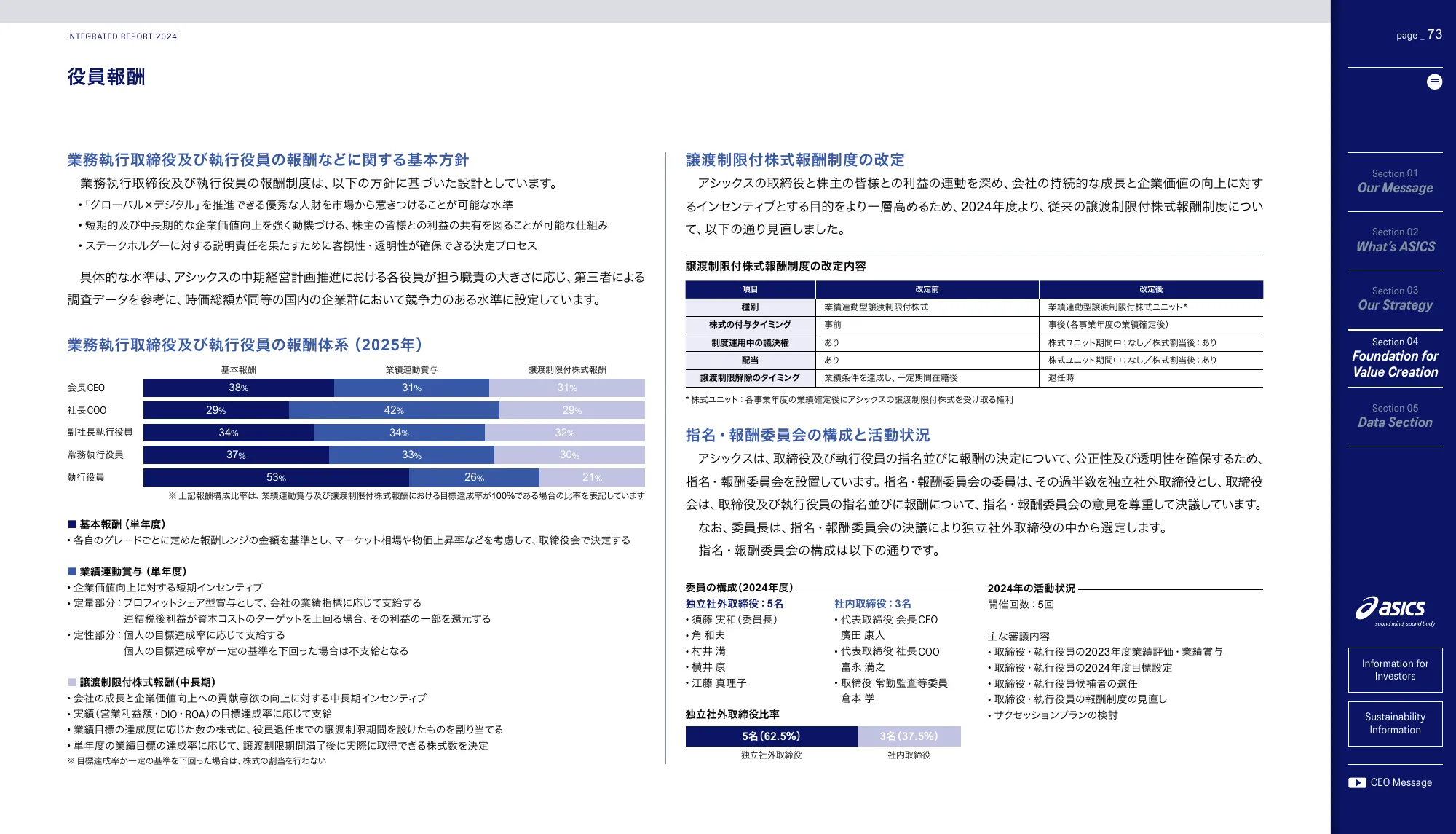Viewport: 1456px width, 834px height.
Task: Click the 42% COO performance bonus bar
Action: (394, 411)
